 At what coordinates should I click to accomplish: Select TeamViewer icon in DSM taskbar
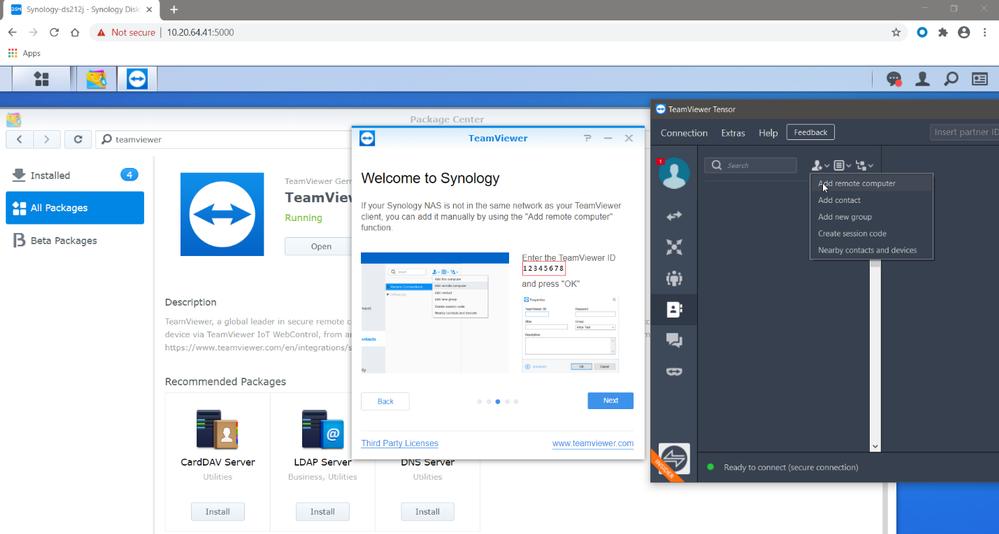click(x=137, y=79)
